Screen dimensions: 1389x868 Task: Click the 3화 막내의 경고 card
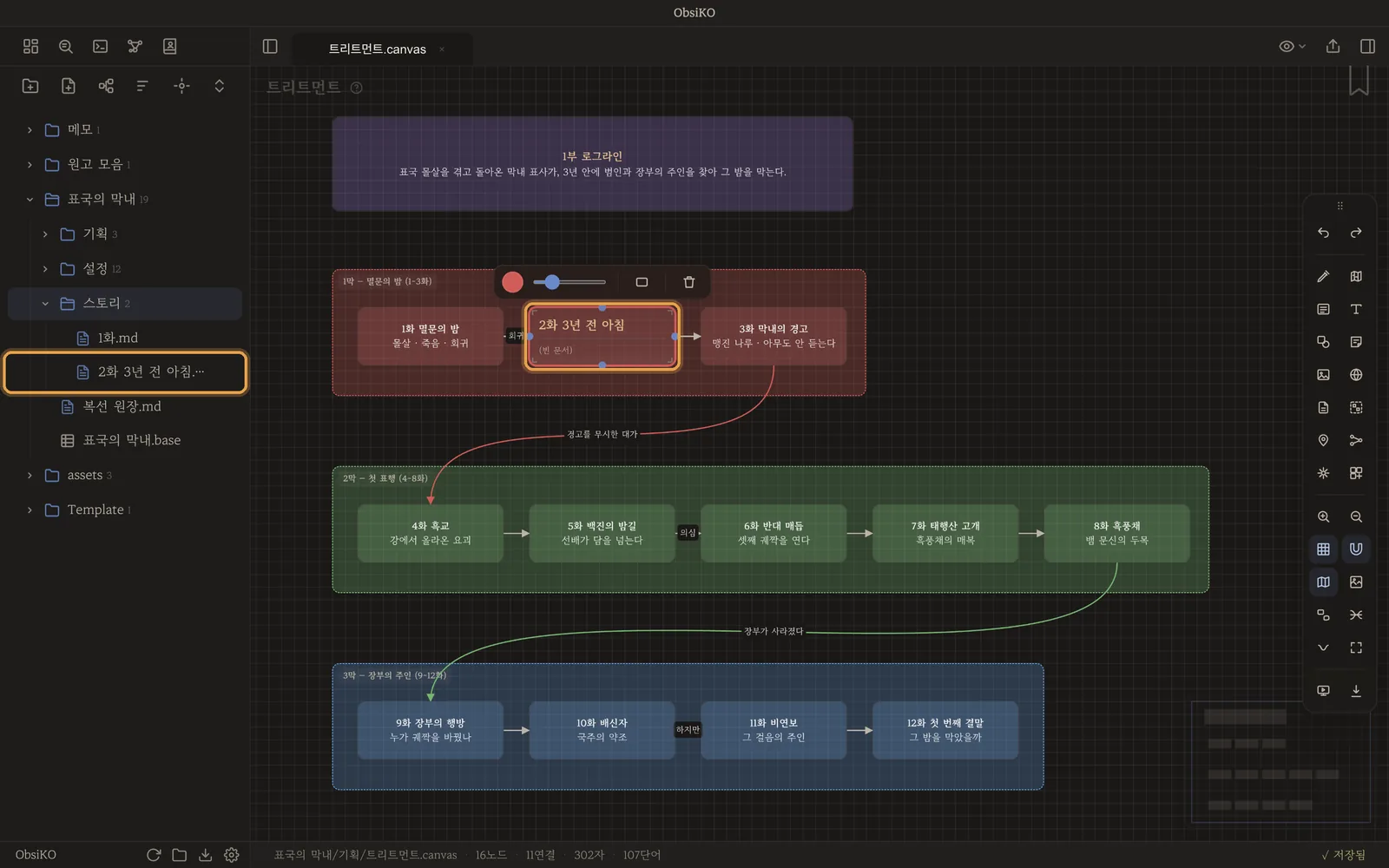(773, 336)
